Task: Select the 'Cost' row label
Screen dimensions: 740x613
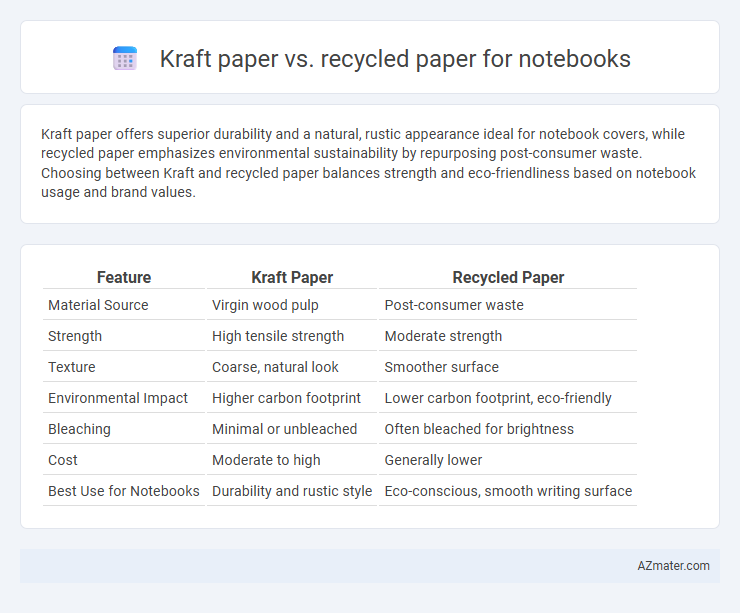Action: point(63,460)
